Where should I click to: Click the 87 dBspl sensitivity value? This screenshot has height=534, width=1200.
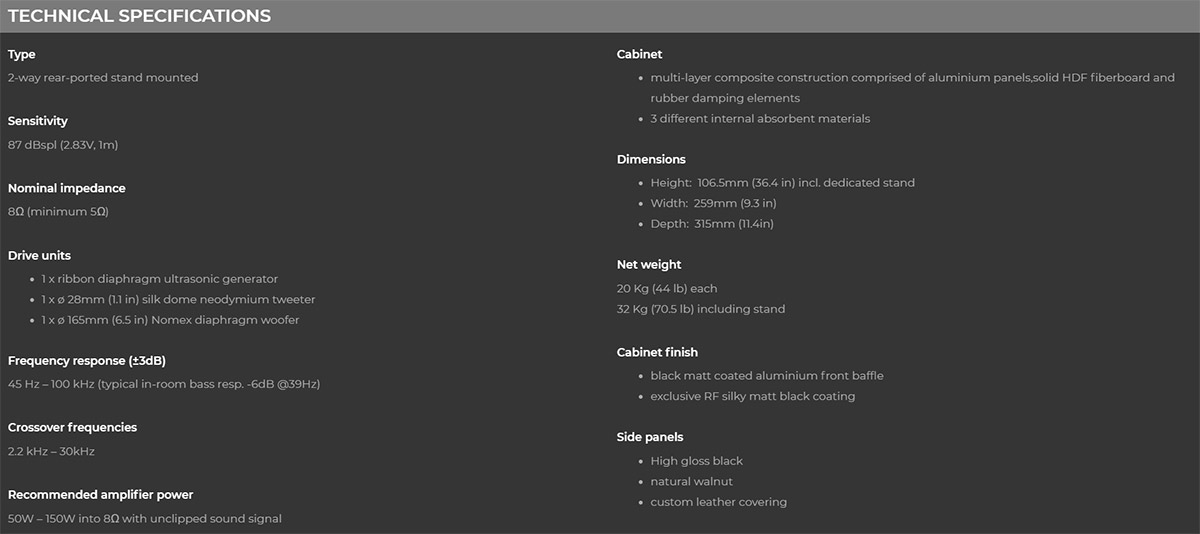pyautogui.click(x=63, y=145)
